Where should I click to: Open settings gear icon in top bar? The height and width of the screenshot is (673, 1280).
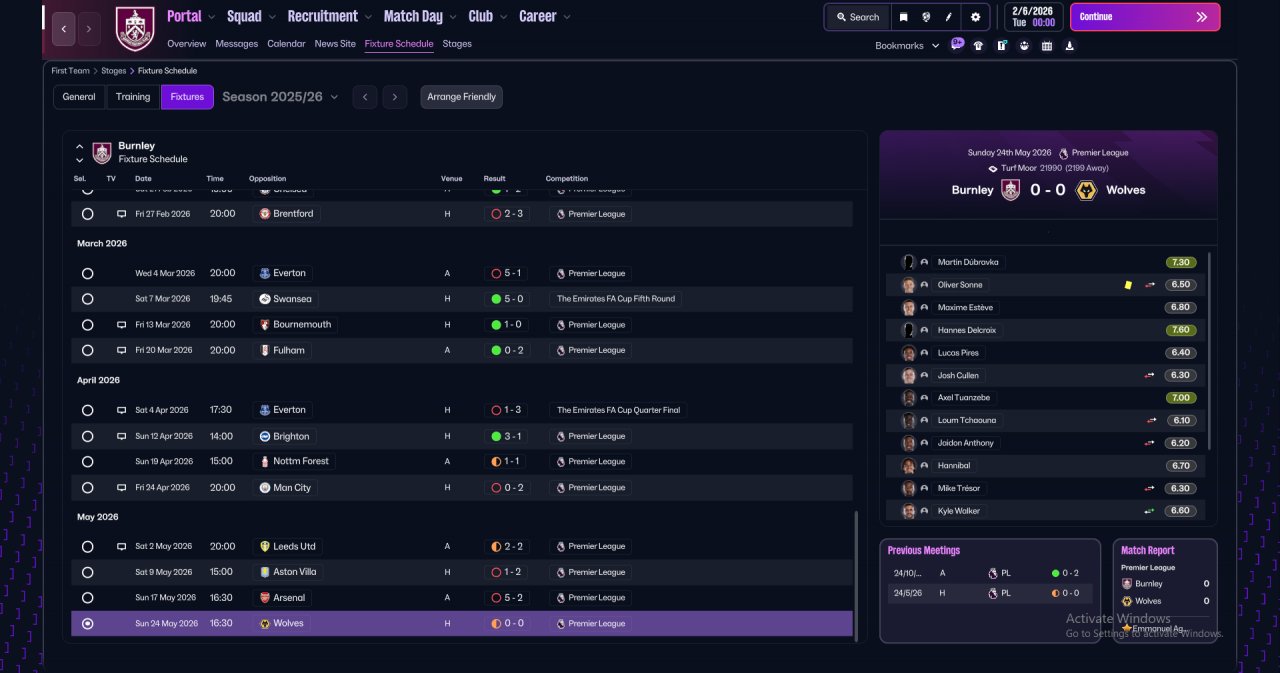point(975,17)
